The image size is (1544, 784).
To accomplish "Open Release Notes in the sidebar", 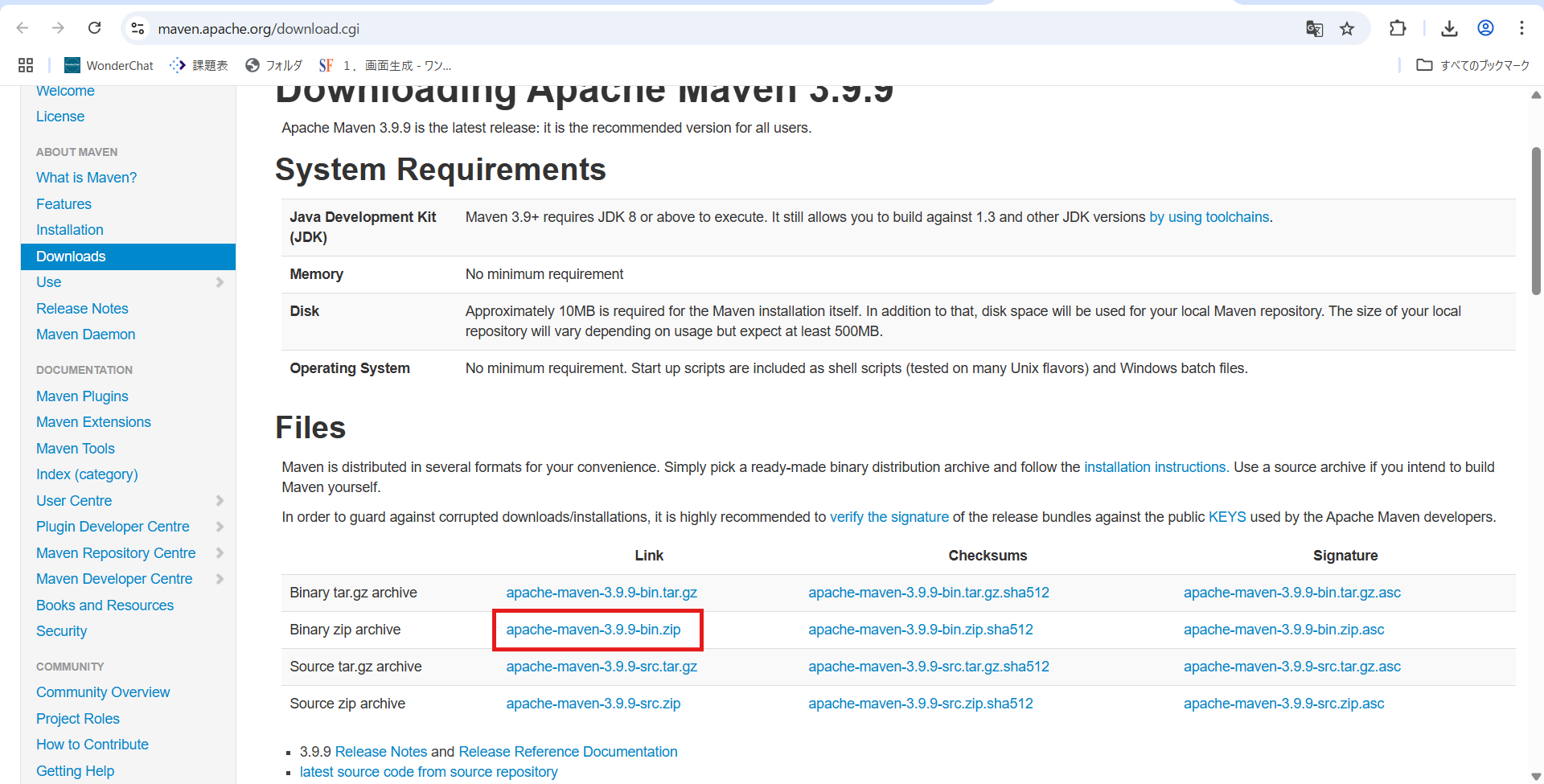I will (82, 309).
